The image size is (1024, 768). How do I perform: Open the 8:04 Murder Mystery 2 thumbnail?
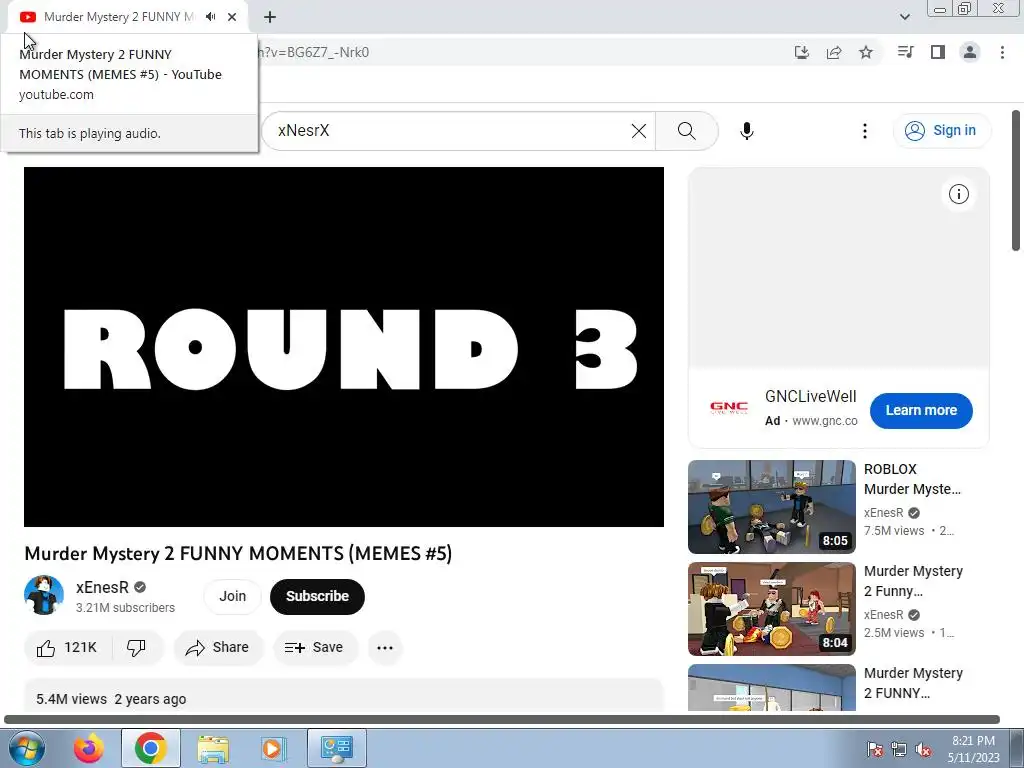(x=771, y=609)
